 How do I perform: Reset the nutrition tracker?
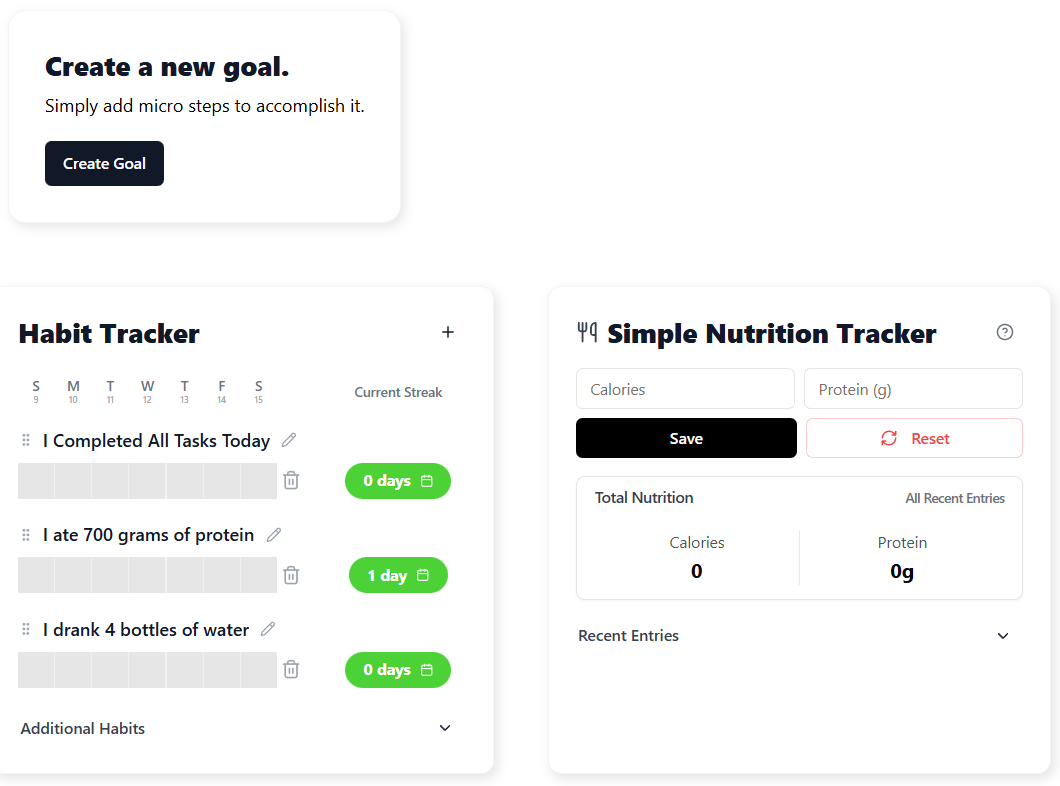tap(914, 438)
